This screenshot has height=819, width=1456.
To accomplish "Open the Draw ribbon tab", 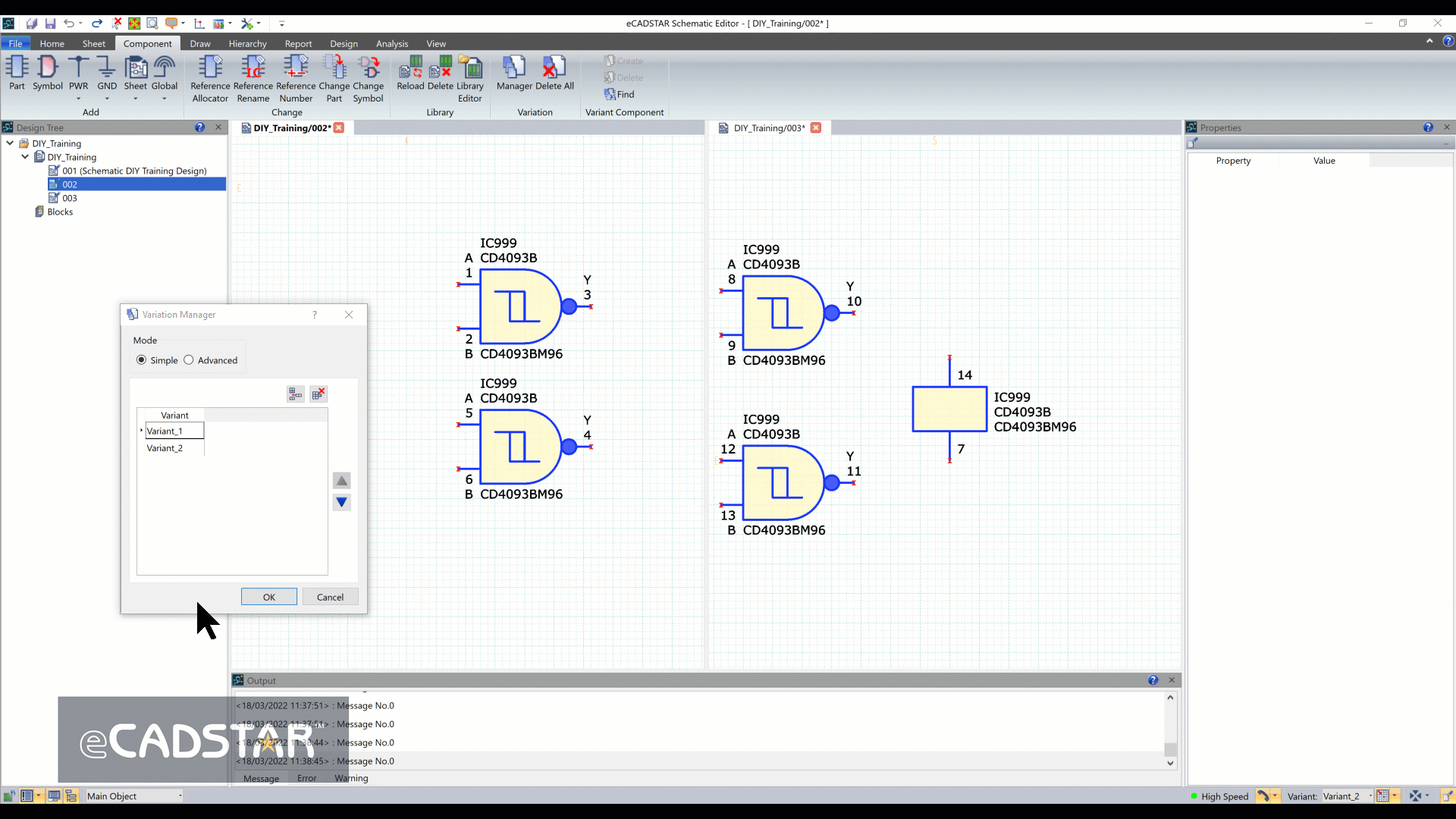I will point(200,43).
